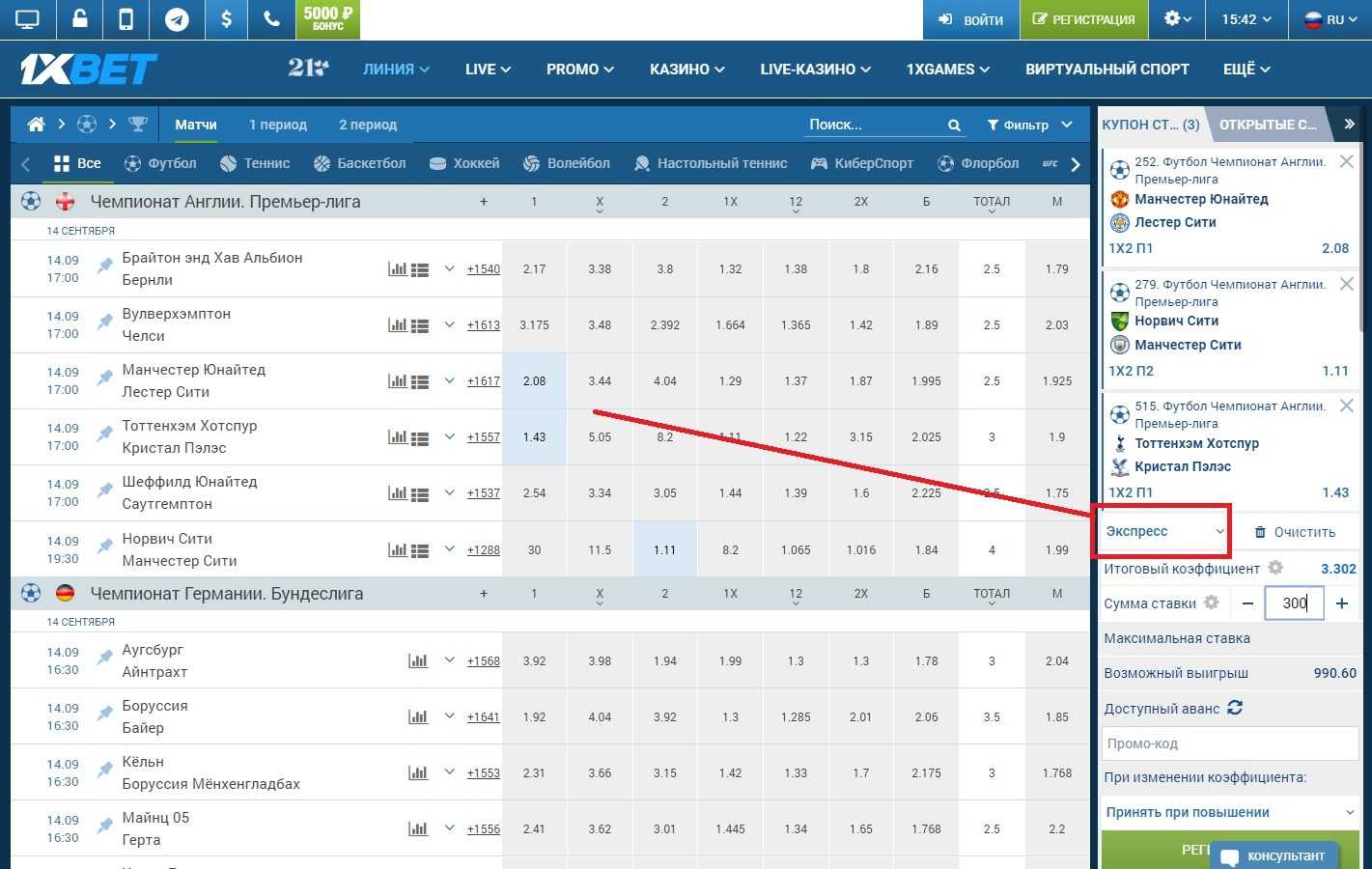1372x869 pixels.
Task: Click Очистить to clear the coupon
Action: click(x=1294, y=532)
